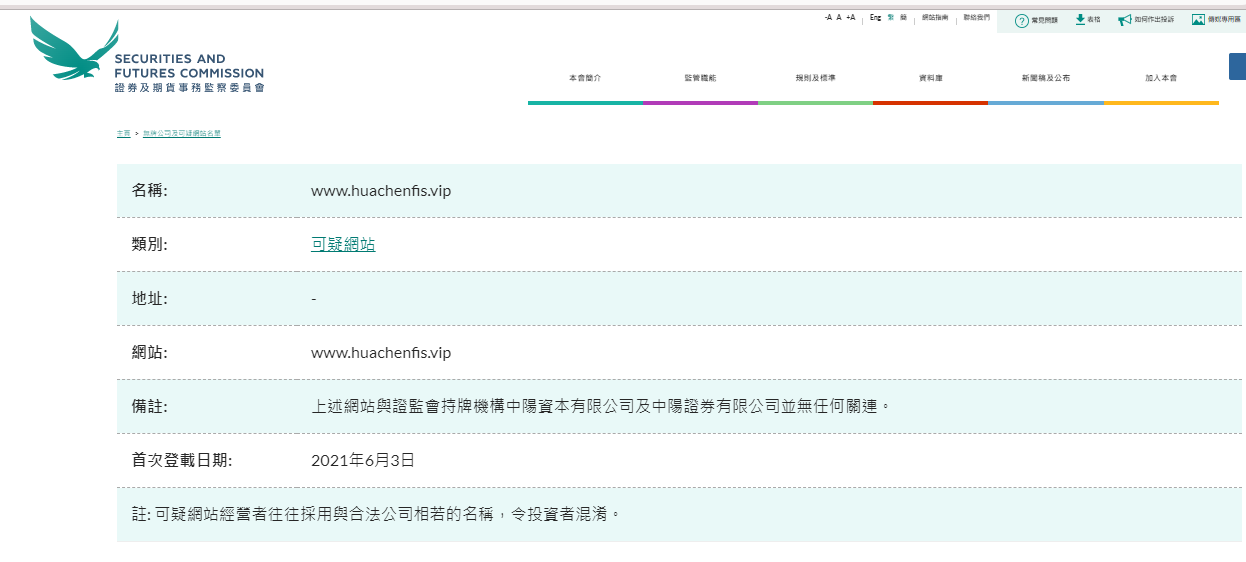Click the blue side tab at right edge
This screenshot has width=1246, height=562.
pos(1237,66)
